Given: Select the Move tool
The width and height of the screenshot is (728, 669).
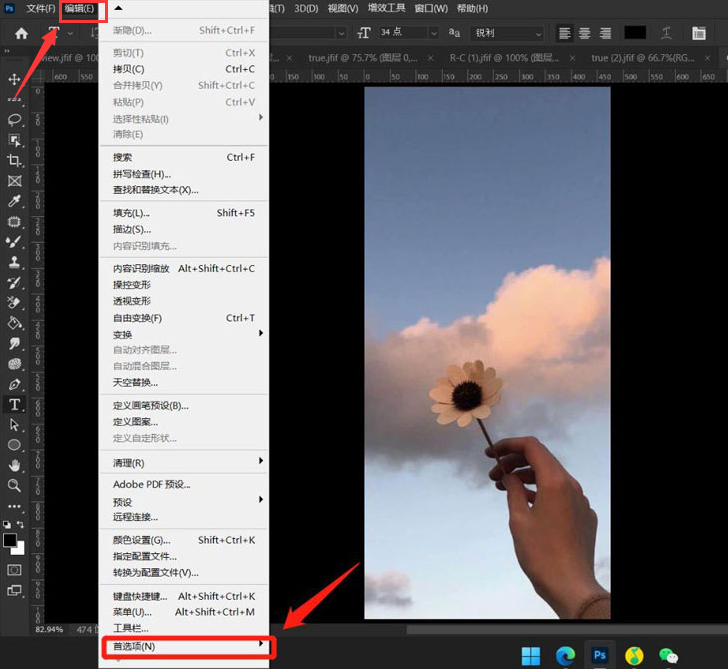Looking at the screenshot, I should pyautogui.click(x=15, y=79).
